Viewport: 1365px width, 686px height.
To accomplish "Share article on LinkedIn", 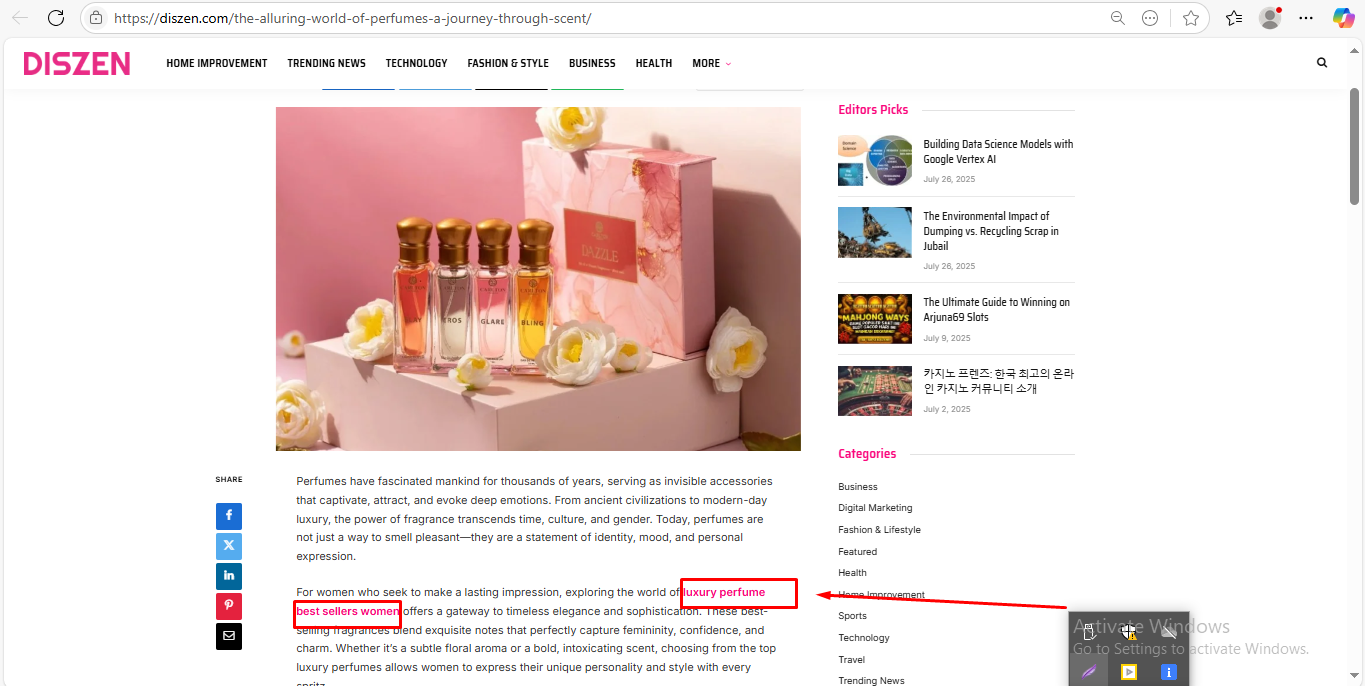I will pyautogui.click(x=229, y=576).
